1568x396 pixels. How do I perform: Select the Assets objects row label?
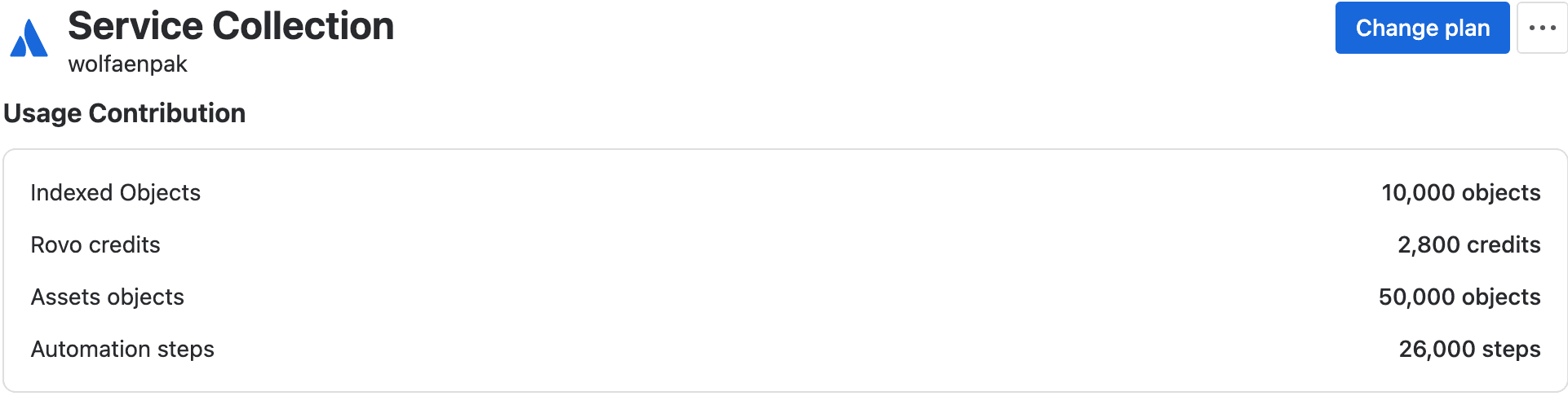[x=108, y=297]
